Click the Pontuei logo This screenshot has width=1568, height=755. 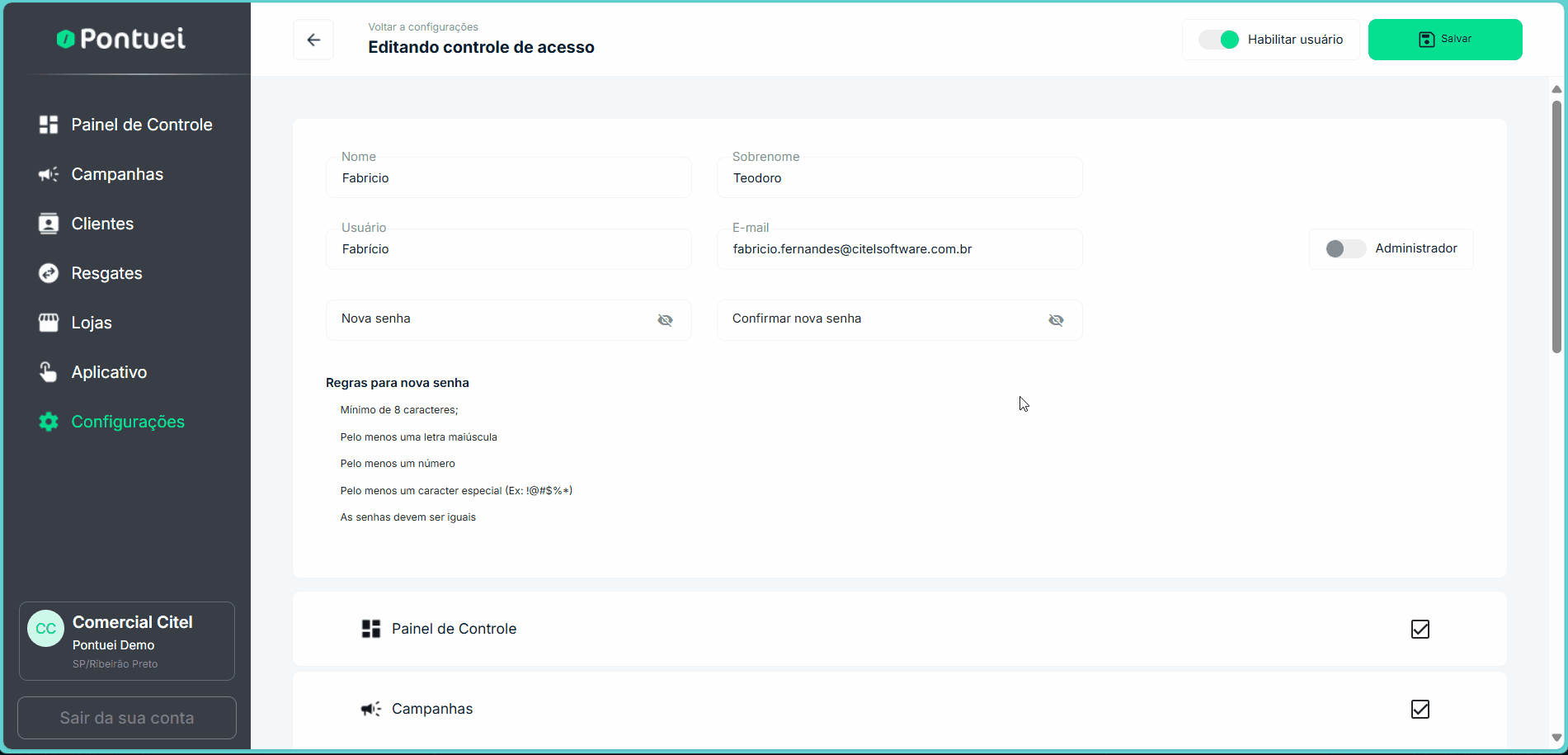pyautogui.click(x=121, y=39)
